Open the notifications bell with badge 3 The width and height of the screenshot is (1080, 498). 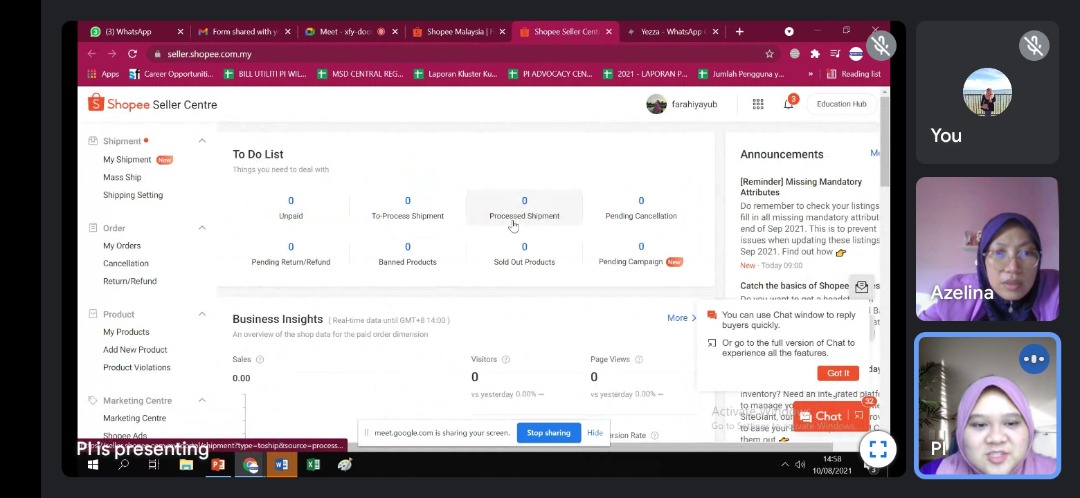click(789, 104)
